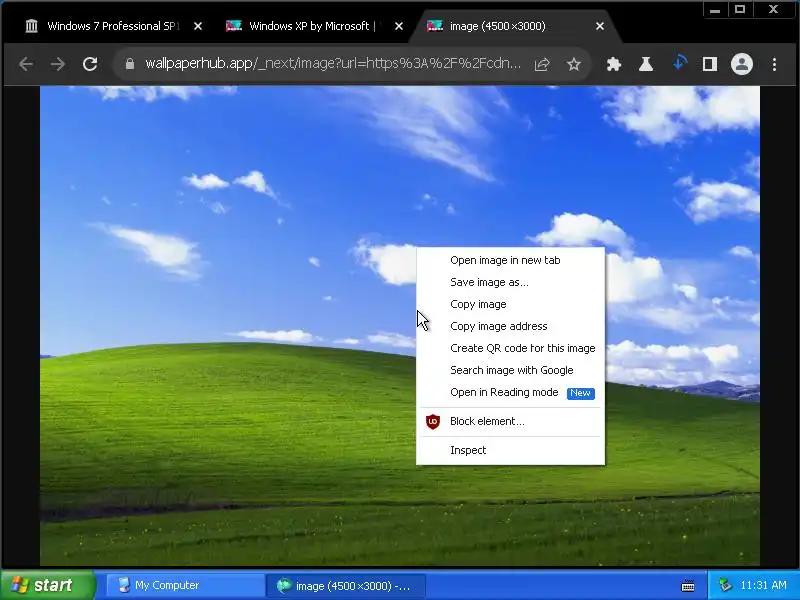The image size is (800, 600).
Task: Choose Search image with Google
Action: 511,370
